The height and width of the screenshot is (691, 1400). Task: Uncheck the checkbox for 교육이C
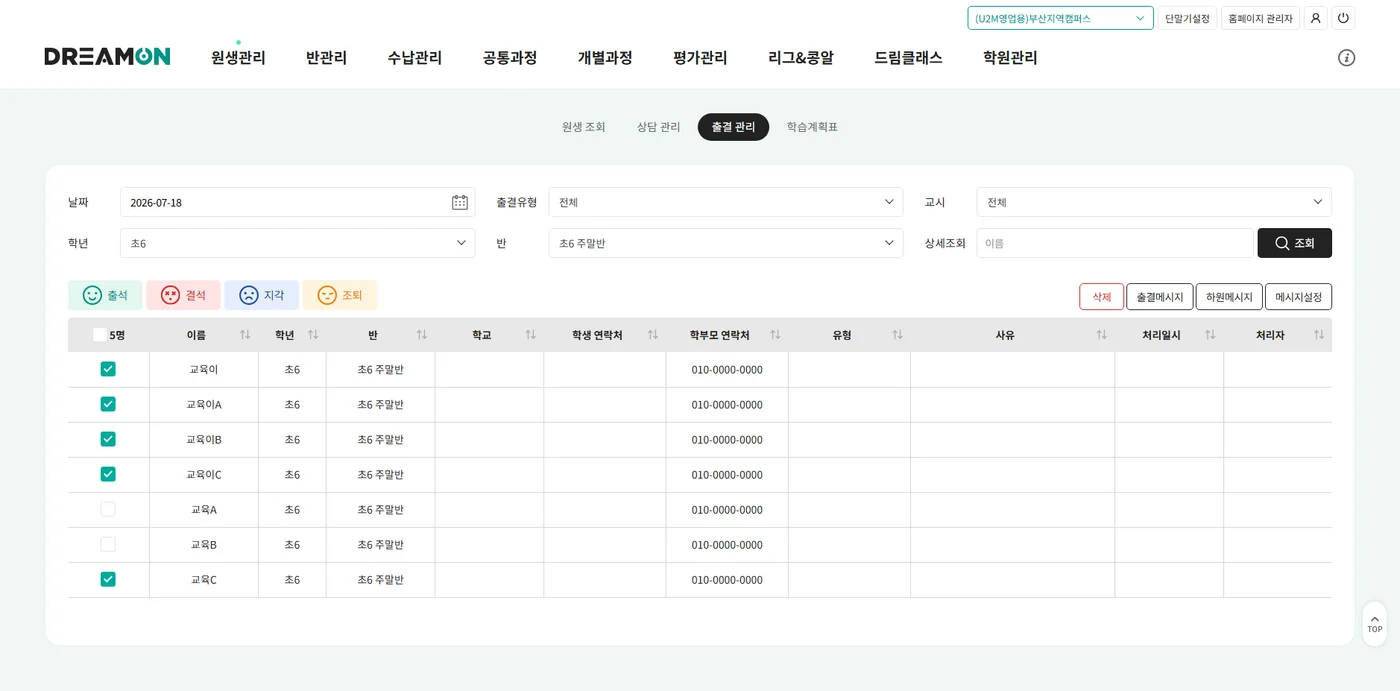pyautogui.click(x=108, y=474)
